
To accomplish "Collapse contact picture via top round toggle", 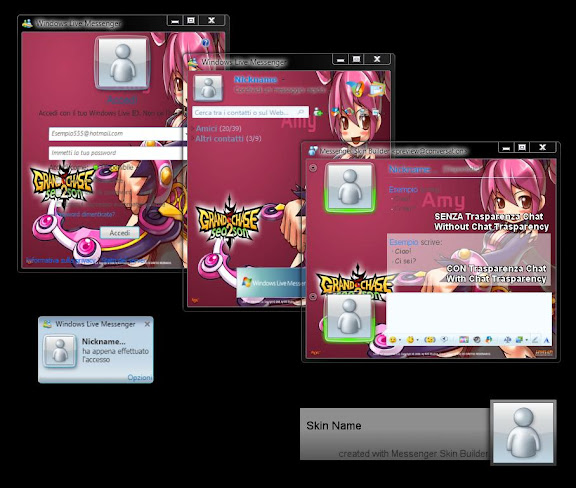I will pyautogui.click(x=313, y=168).
